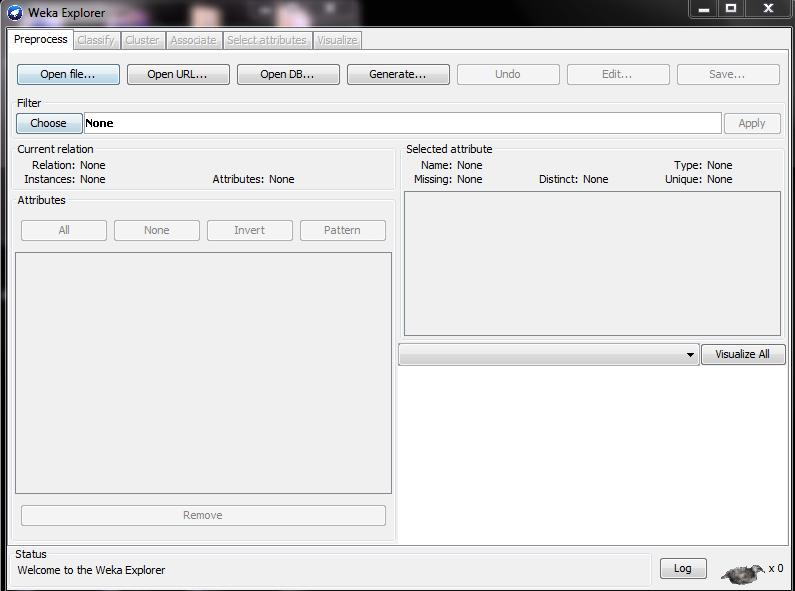
Task: Click the Weka Explorer title bar logo
Action: click(x=15, y=12)
